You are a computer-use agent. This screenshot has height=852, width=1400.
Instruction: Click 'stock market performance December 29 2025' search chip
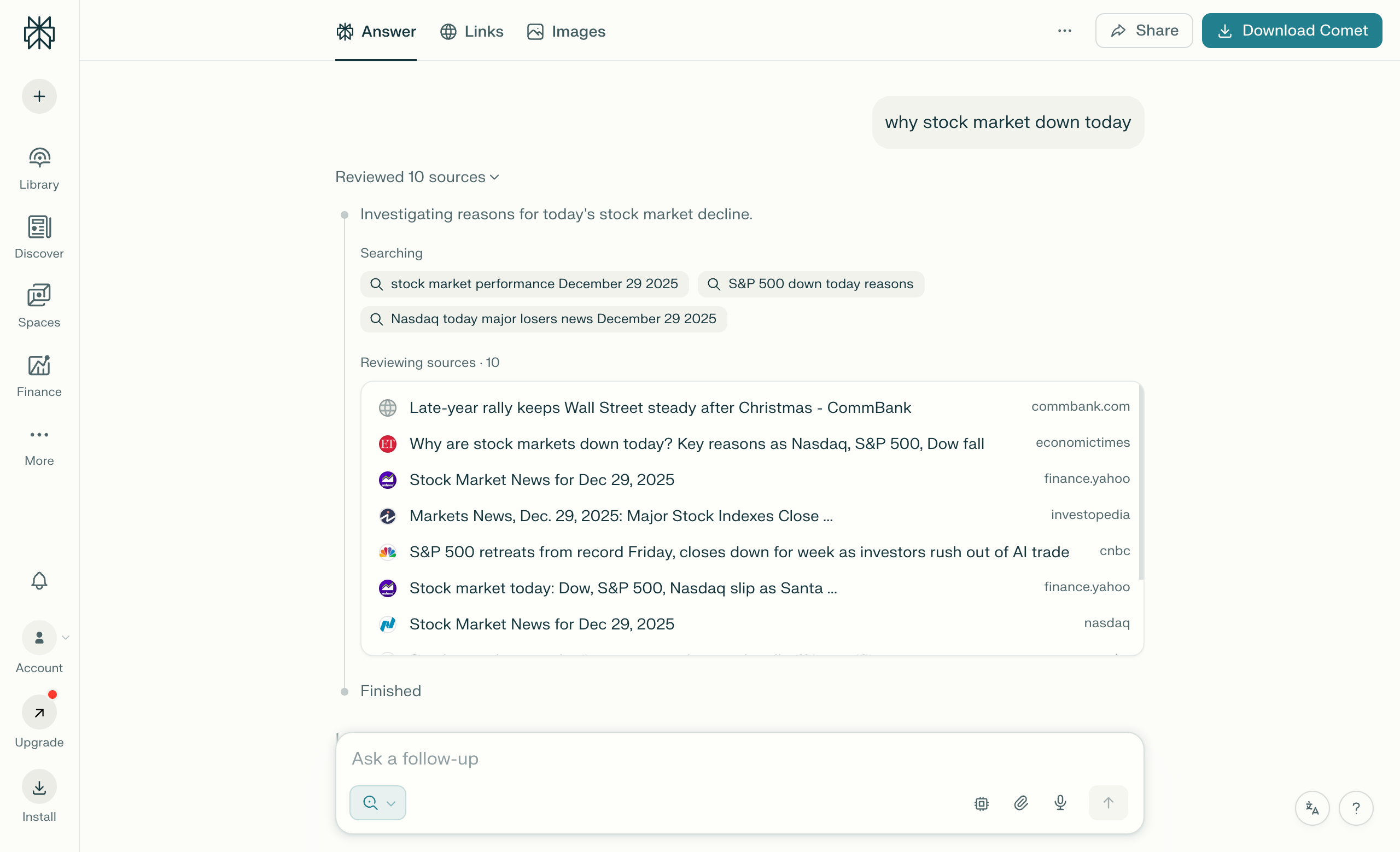(524, 284)
